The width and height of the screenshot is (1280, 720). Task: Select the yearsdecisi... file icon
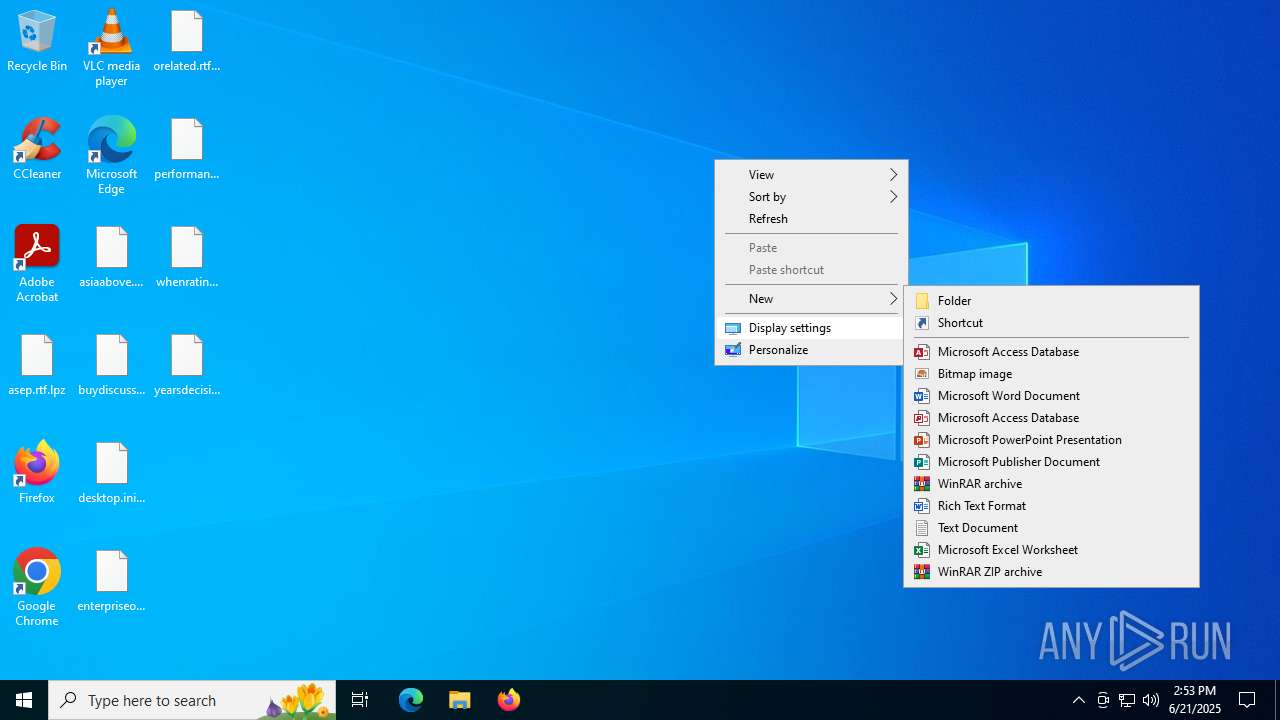pos(187,365)
